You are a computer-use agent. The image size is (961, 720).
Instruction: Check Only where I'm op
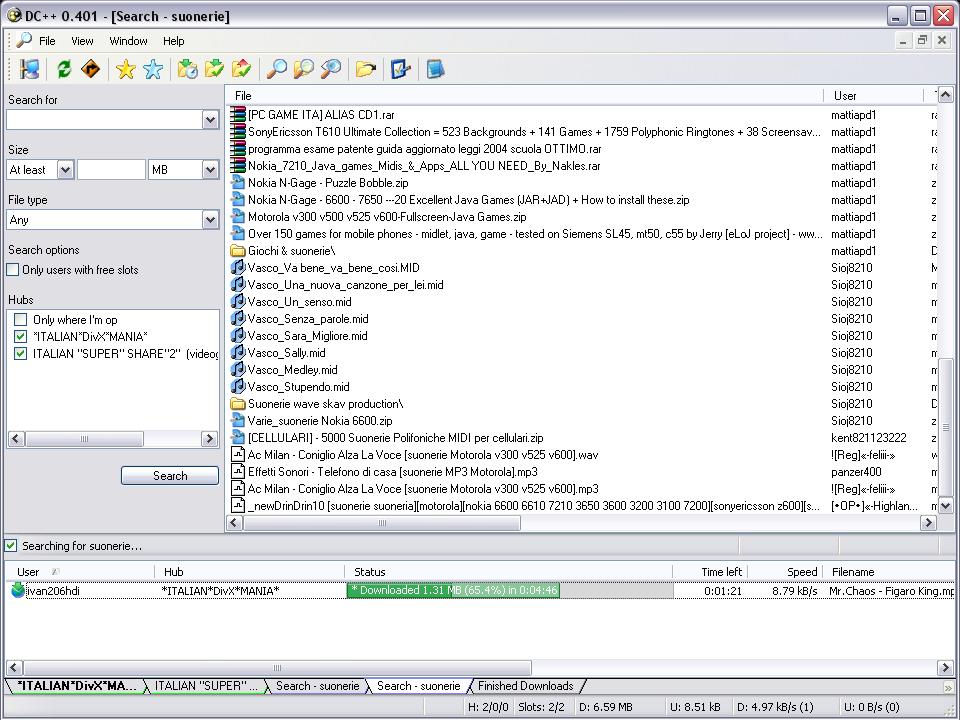tap(20, 320)
